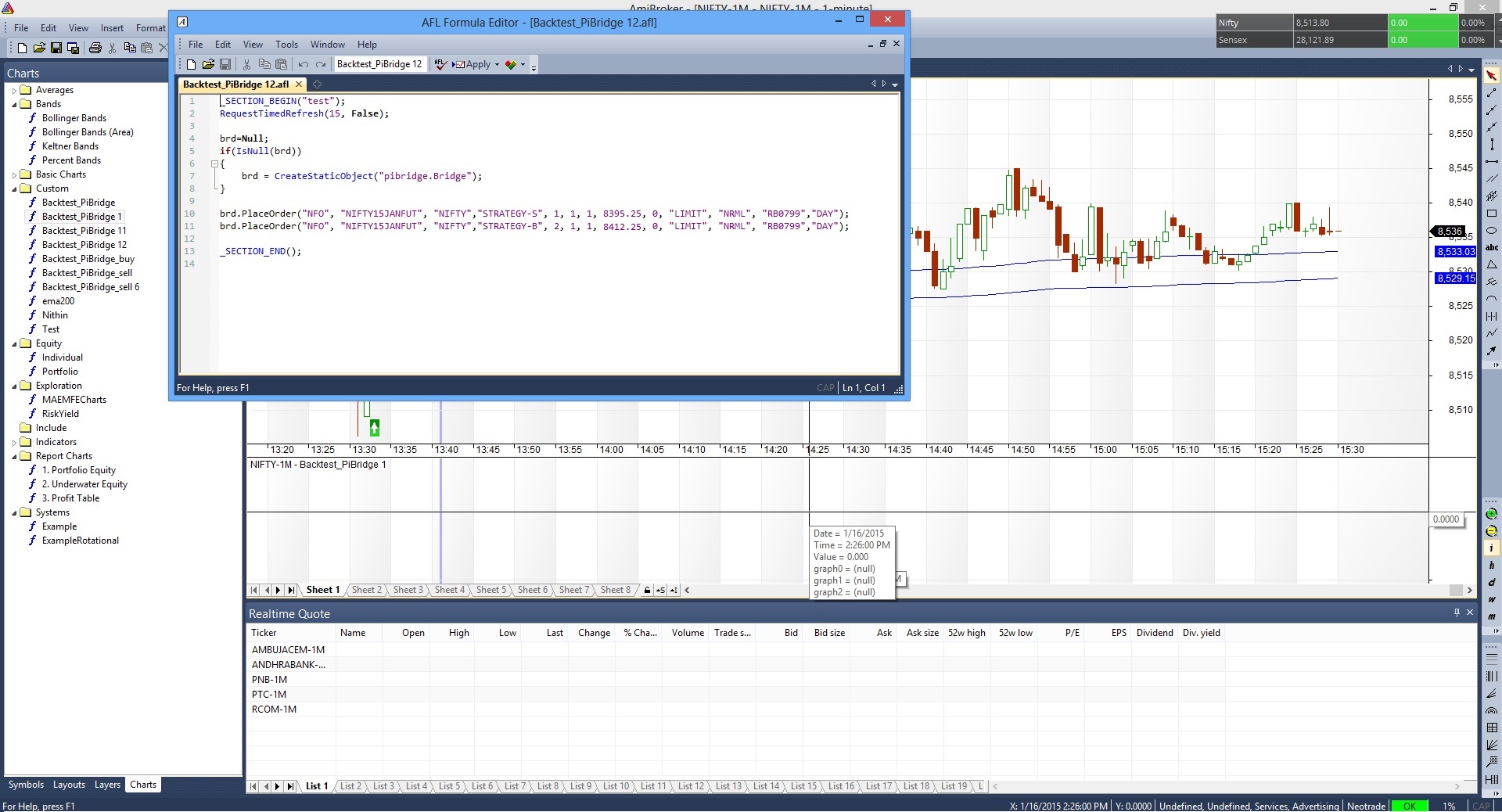The height and width of the screenshot is (812, 1502).
Task: Open analysis colored-diamonds dropdown arrow
Action: click(x=523, y=64)
